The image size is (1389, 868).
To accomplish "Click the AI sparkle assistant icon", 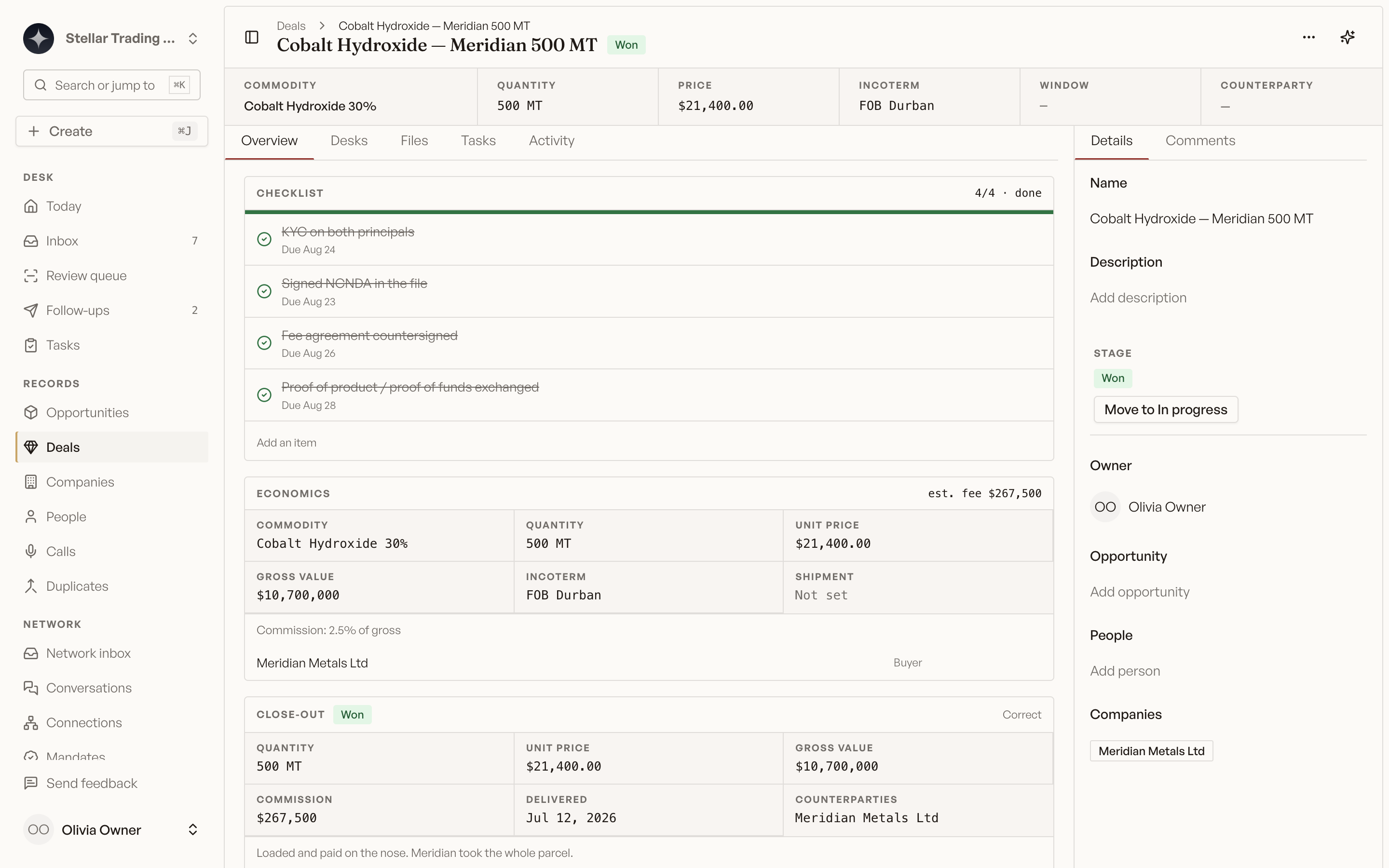I will 1347,37.
